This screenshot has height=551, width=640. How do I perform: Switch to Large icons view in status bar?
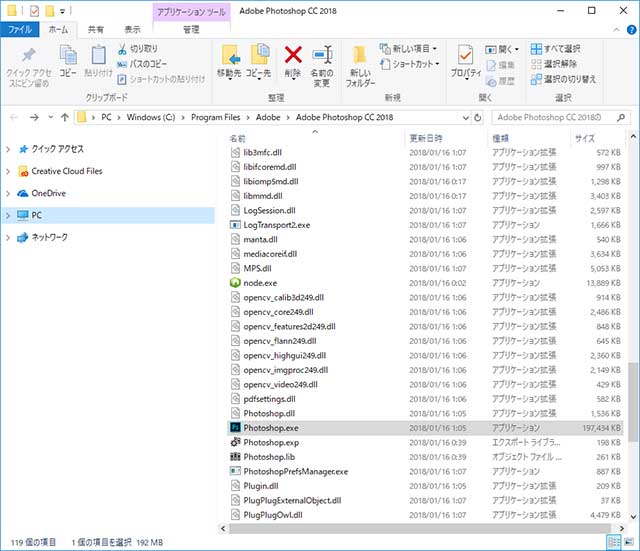click(x=628, y=542)
